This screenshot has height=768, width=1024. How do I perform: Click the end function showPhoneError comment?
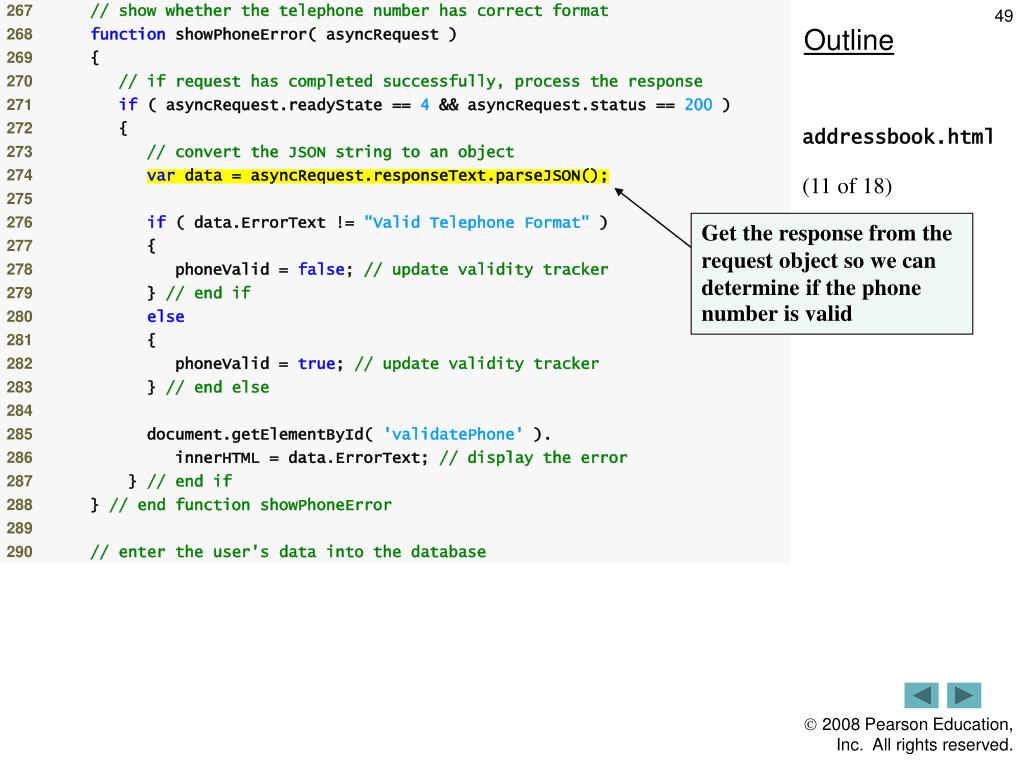point(251,505)
